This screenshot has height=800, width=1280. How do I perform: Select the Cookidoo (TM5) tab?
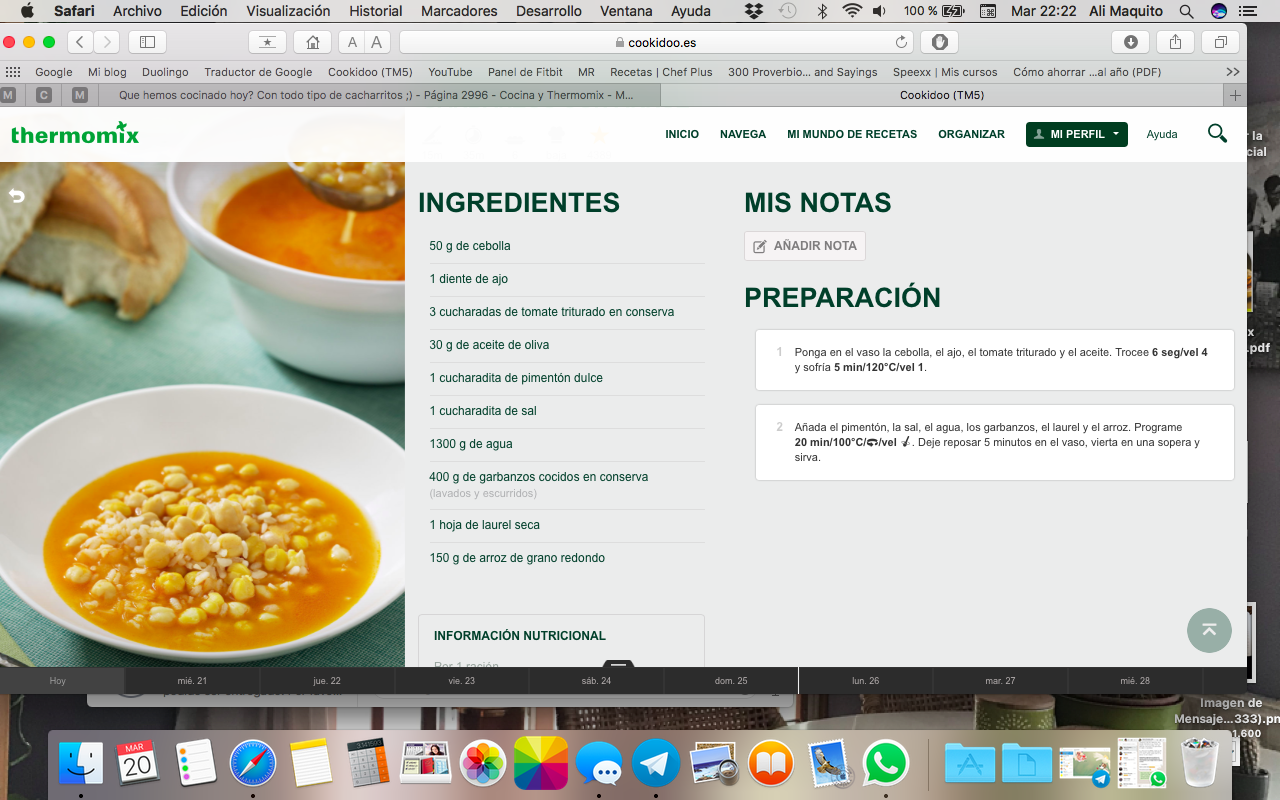click(x=942, y=95)
